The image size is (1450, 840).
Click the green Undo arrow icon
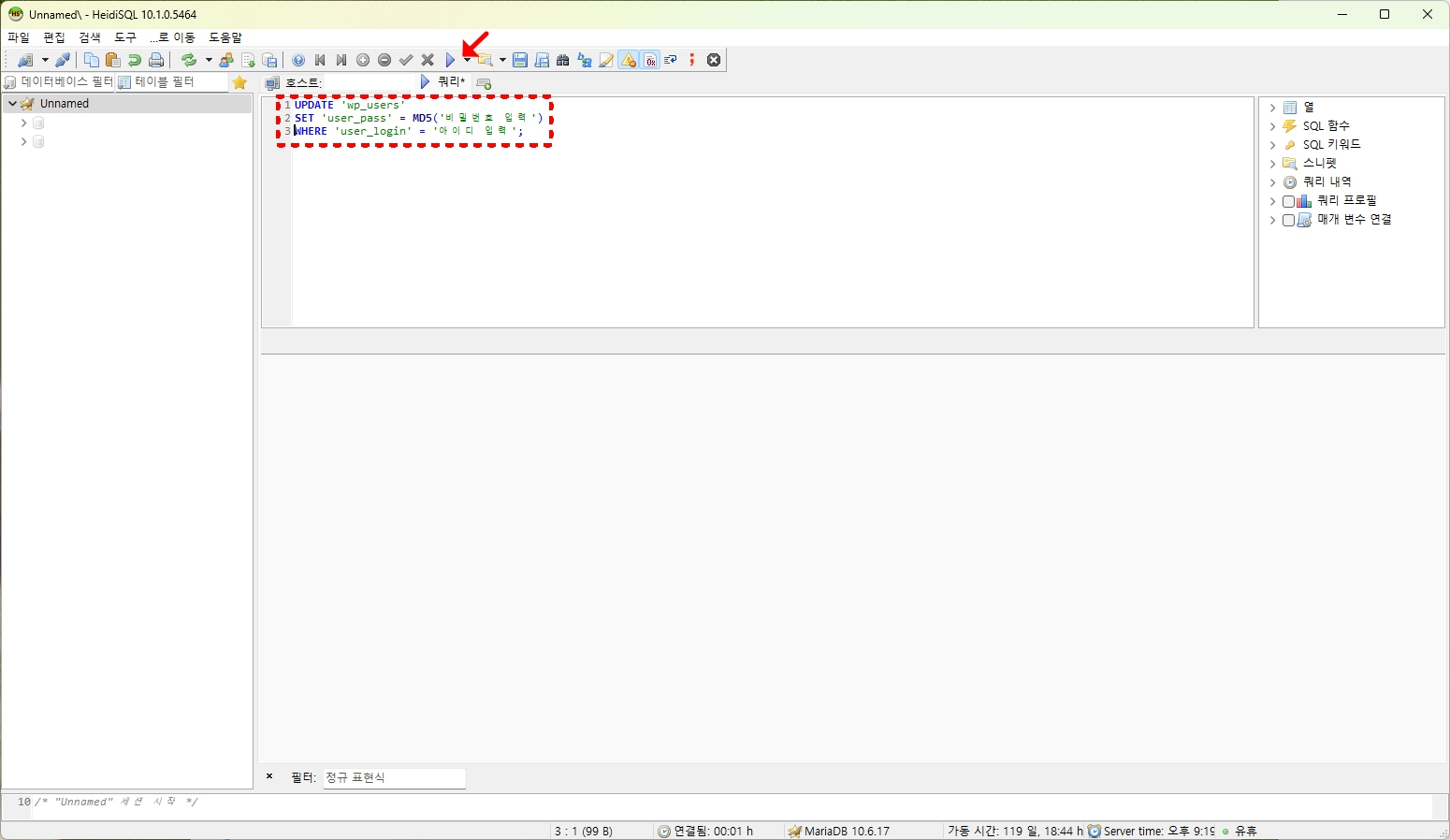tap(134, 60)
